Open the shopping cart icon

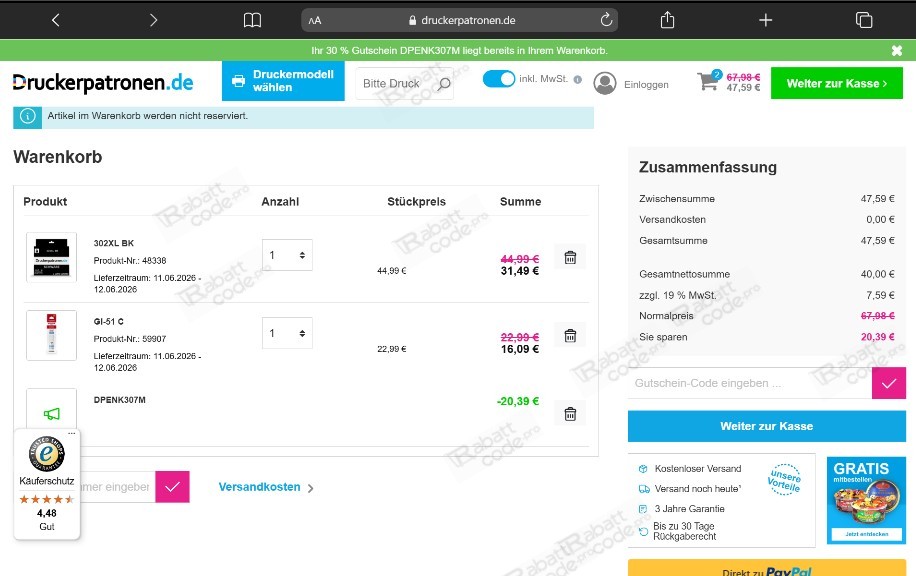tap(708, 81)
